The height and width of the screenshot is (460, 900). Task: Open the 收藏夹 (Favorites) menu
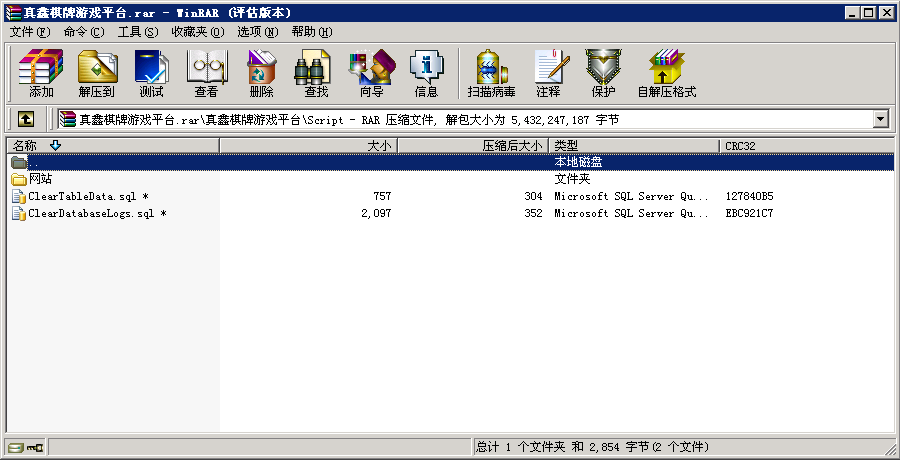click(196, 32)
